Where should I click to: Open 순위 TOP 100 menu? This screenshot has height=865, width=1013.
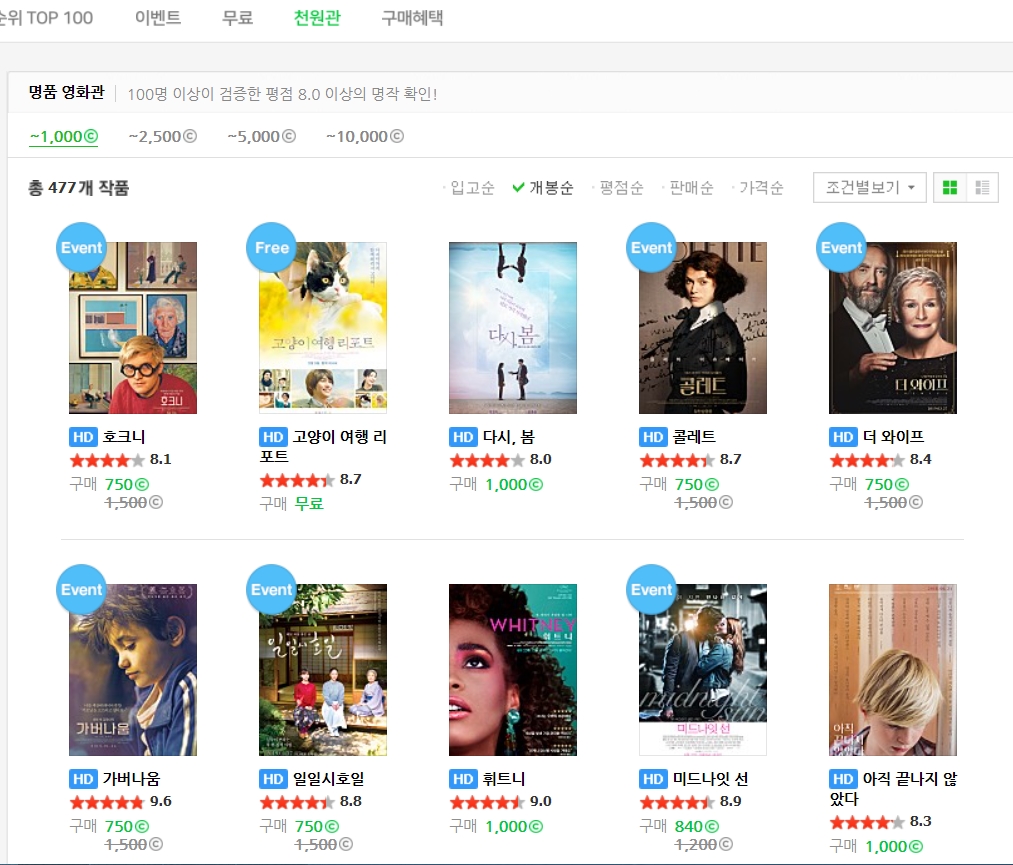pyautogui.click(x=45, y=18)
